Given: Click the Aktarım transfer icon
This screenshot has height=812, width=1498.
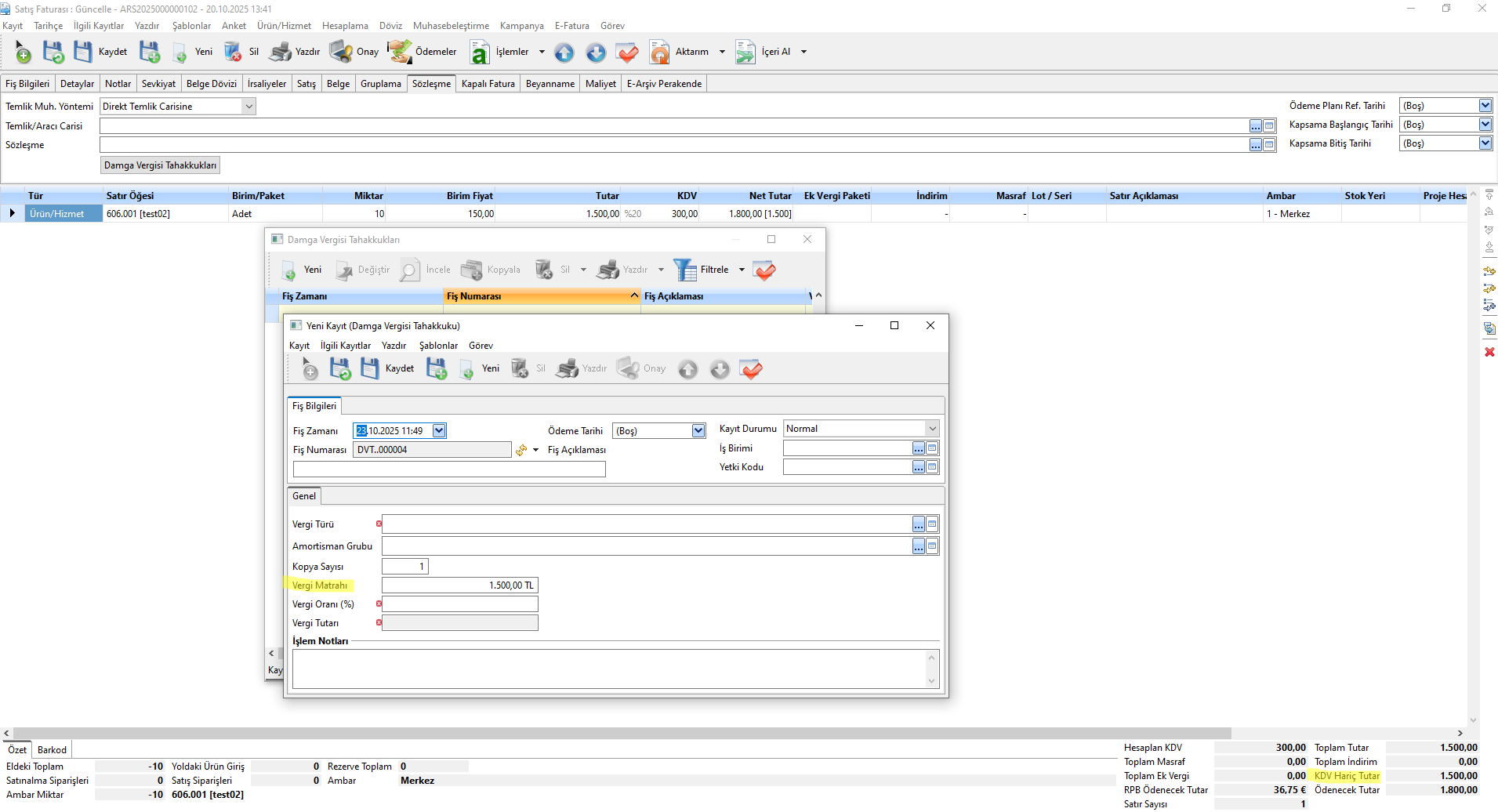Looking at the screenshot, I should 659,52.
